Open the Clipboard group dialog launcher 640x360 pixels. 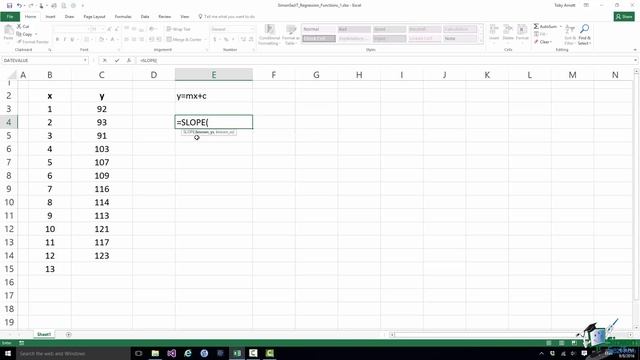(x=50, y=50)
